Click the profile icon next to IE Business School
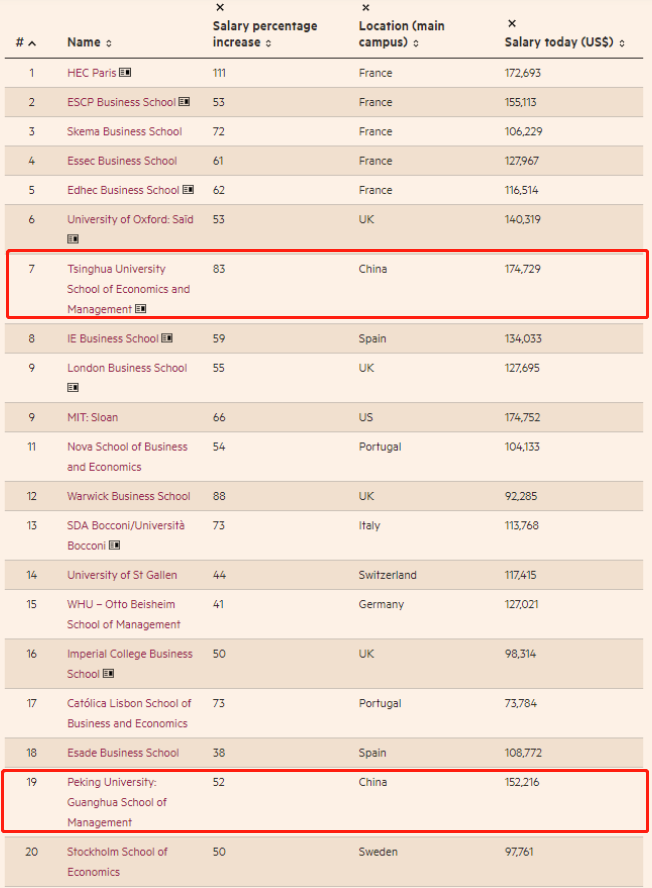 (167, 338)
